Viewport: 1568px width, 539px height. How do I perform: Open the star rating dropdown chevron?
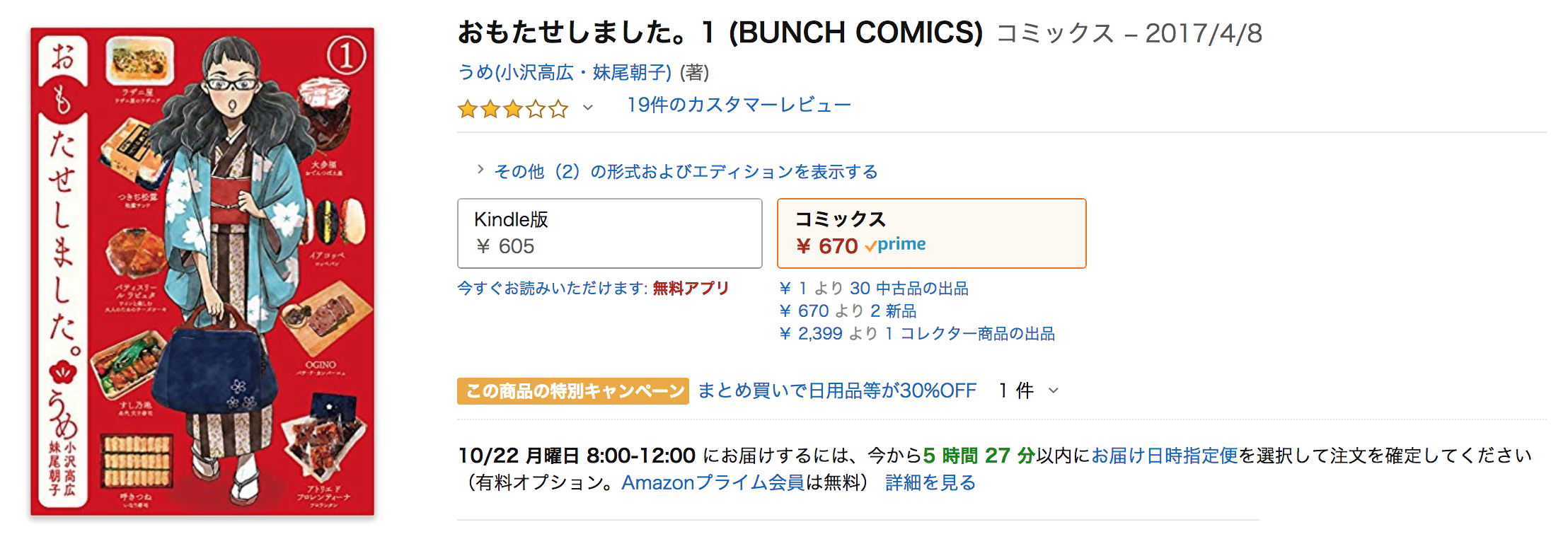[587, 108]
